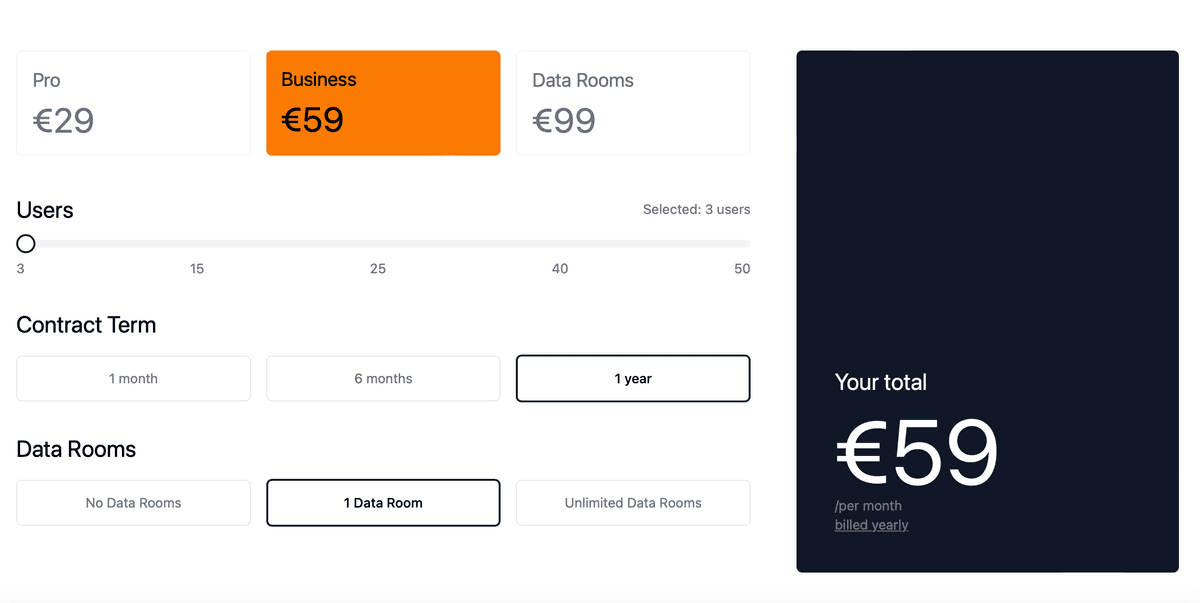Screen dimensions: 1200x603
Task: Click the €59 total price display
Action: [916, 451]
